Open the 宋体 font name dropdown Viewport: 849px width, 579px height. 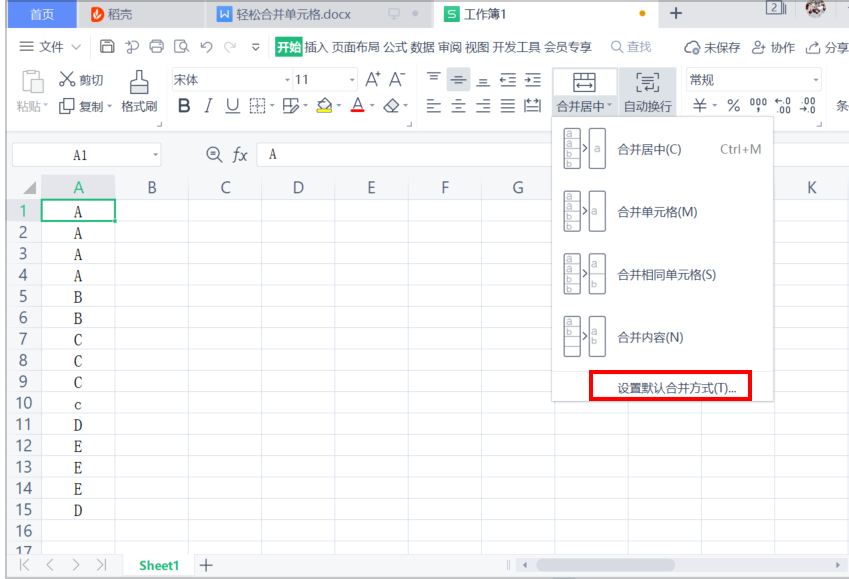click(288, 80)
